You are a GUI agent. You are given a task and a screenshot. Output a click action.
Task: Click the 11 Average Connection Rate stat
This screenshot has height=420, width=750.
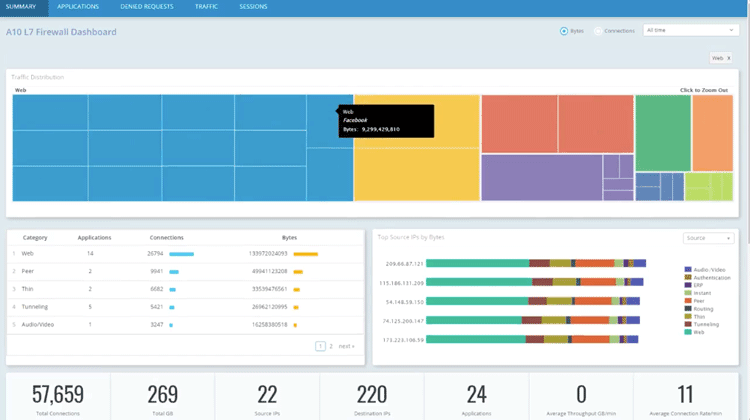tap(685, 398)
